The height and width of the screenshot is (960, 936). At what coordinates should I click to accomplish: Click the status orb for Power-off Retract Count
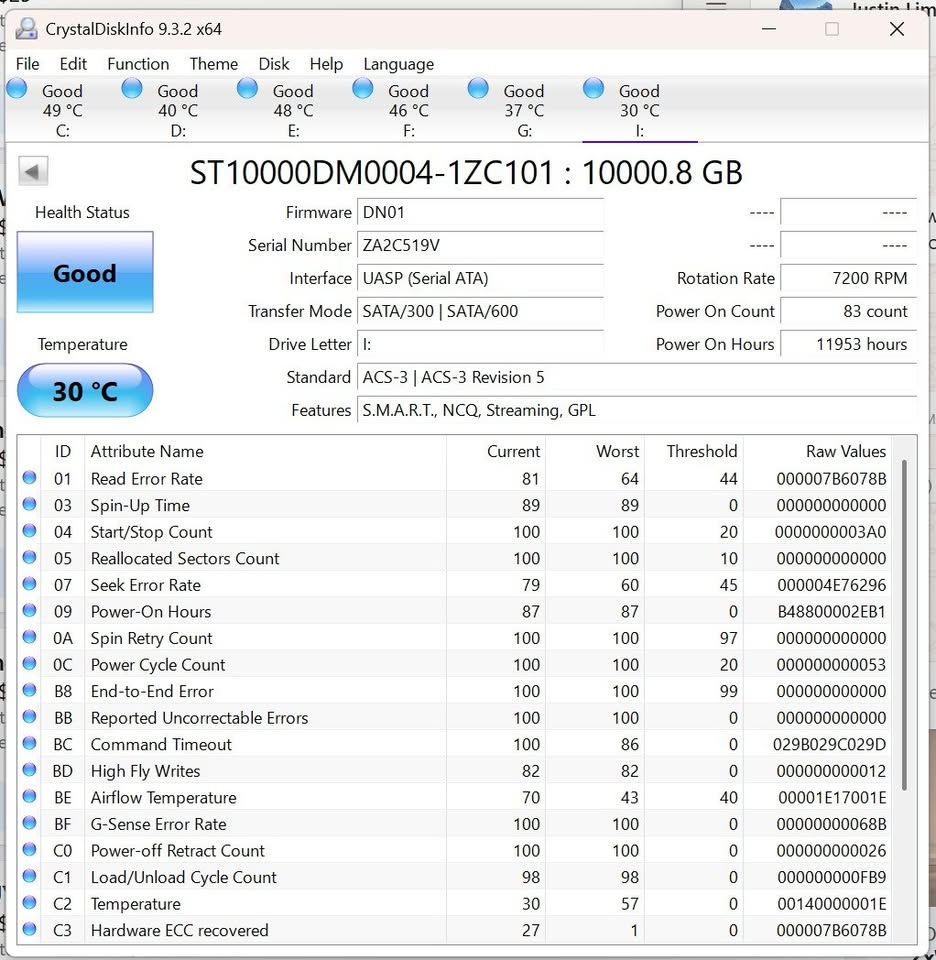29,849
